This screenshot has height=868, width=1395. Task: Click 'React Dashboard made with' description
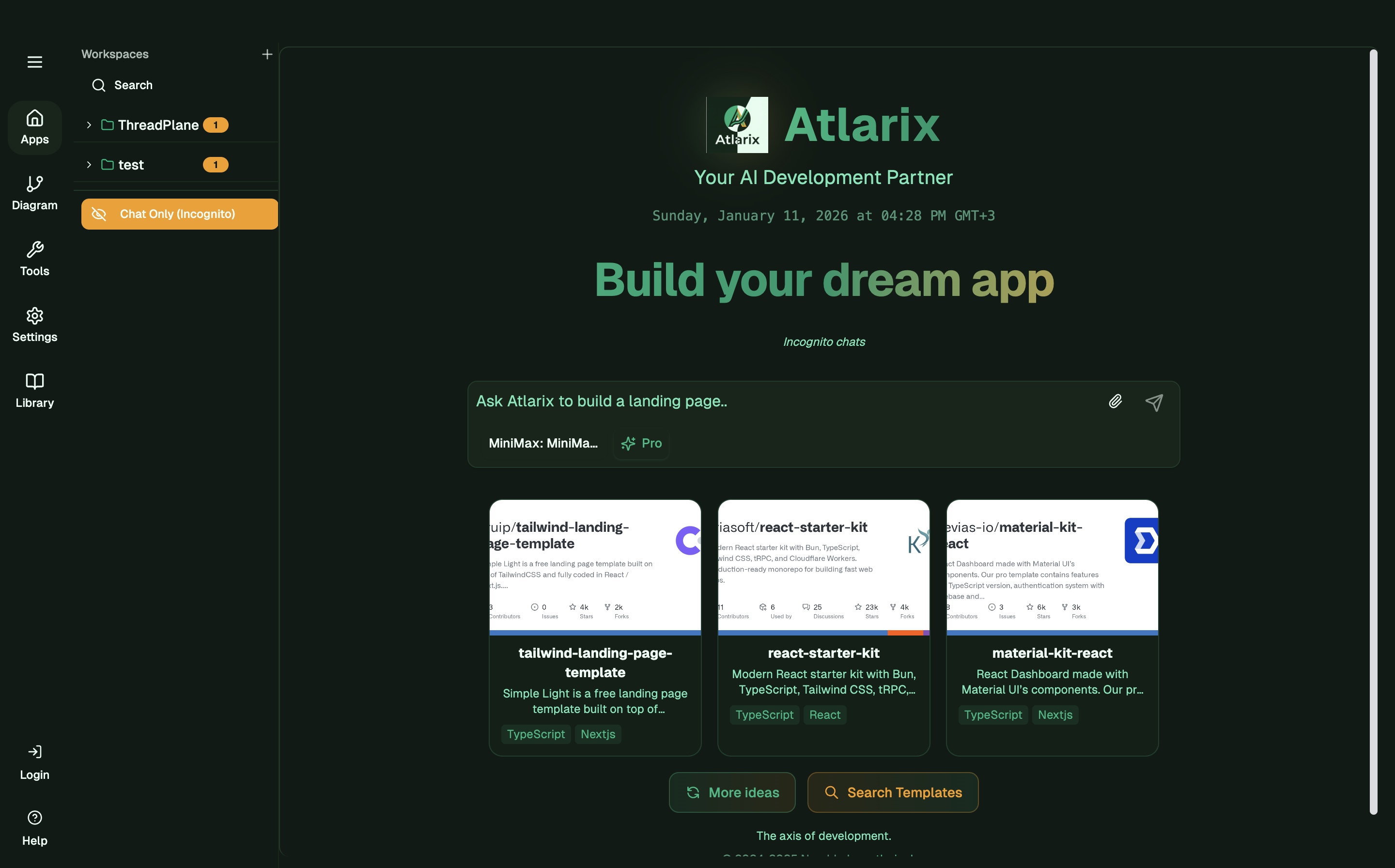[x=1052, y=682]
